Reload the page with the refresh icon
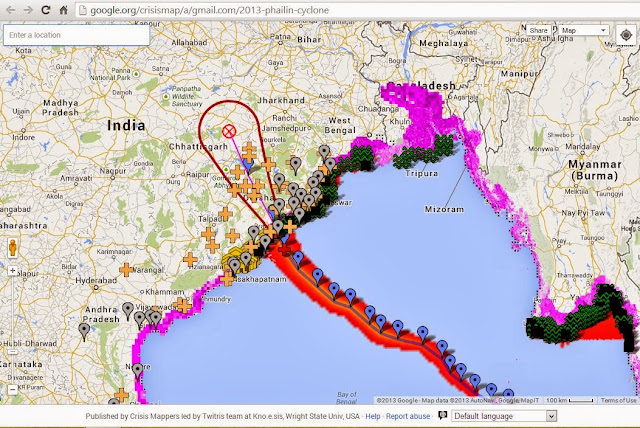The height and width of the screenshot is (428, 640). [46, 10]
